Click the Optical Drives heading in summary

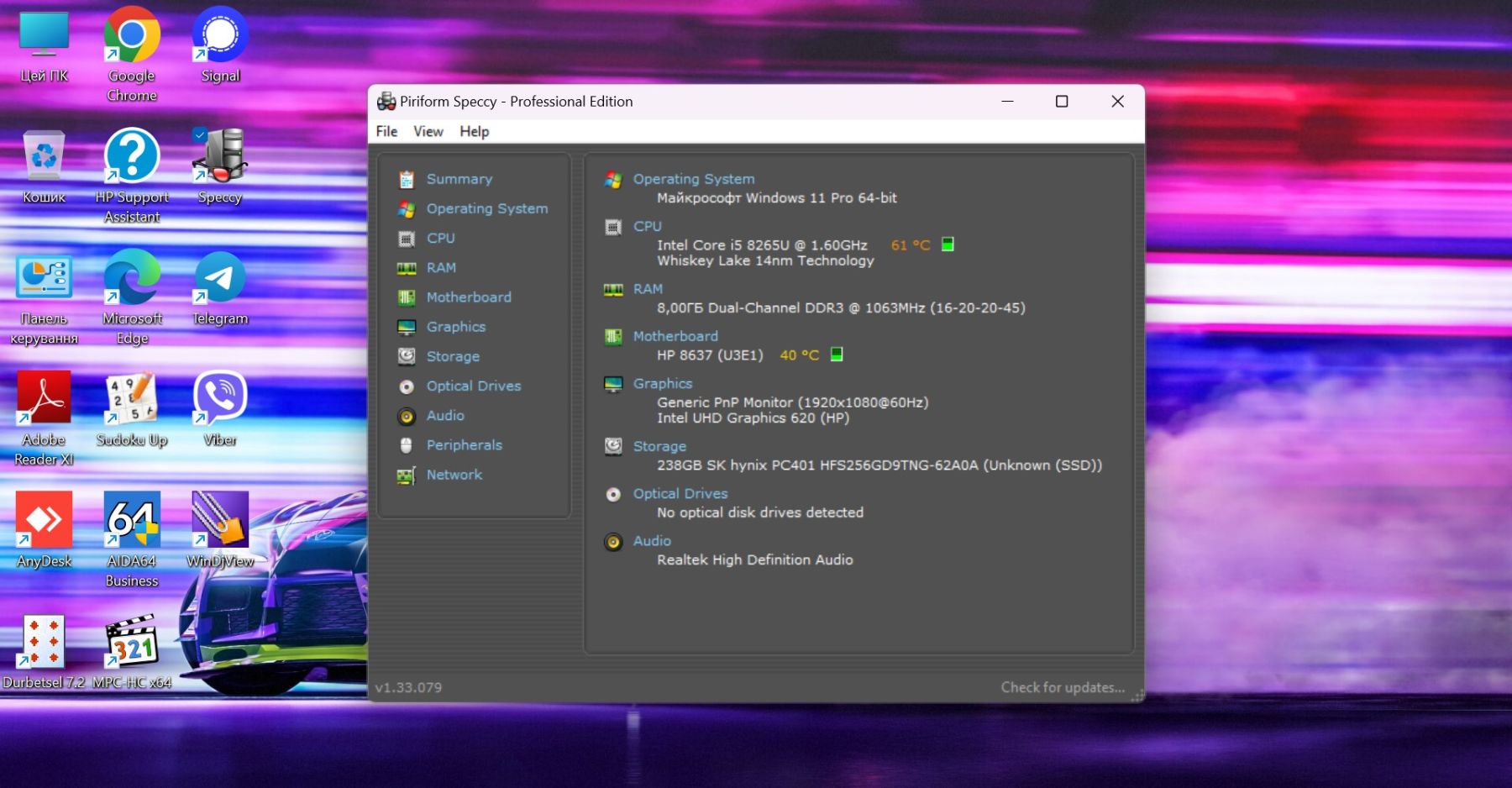tap(680, 493)
